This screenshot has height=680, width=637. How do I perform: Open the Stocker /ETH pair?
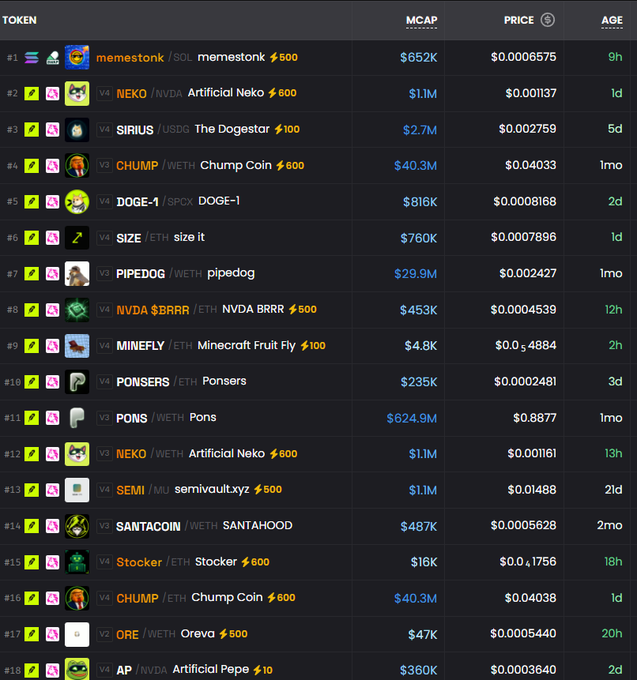(x=153, y=562)
